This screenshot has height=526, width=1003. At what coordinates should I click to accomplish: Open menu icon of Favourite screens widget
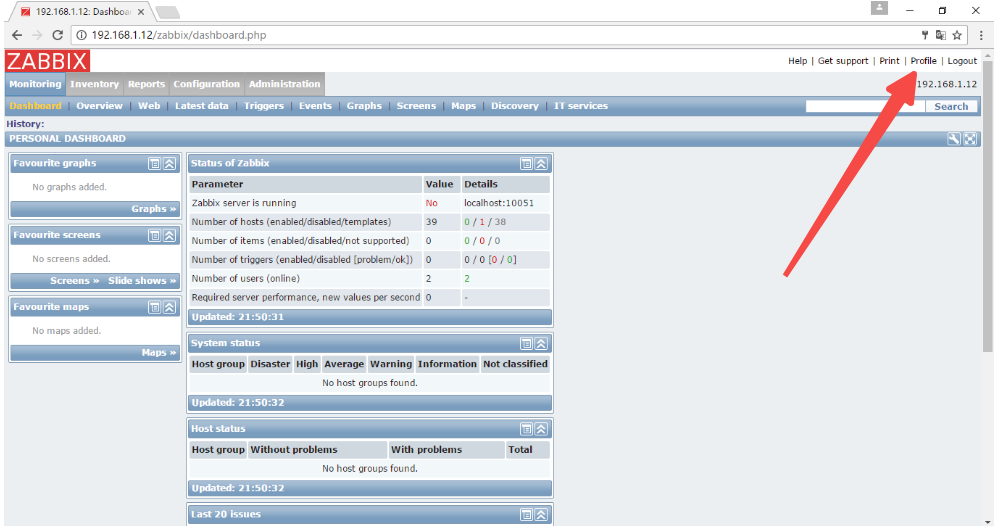pos(154,235)
